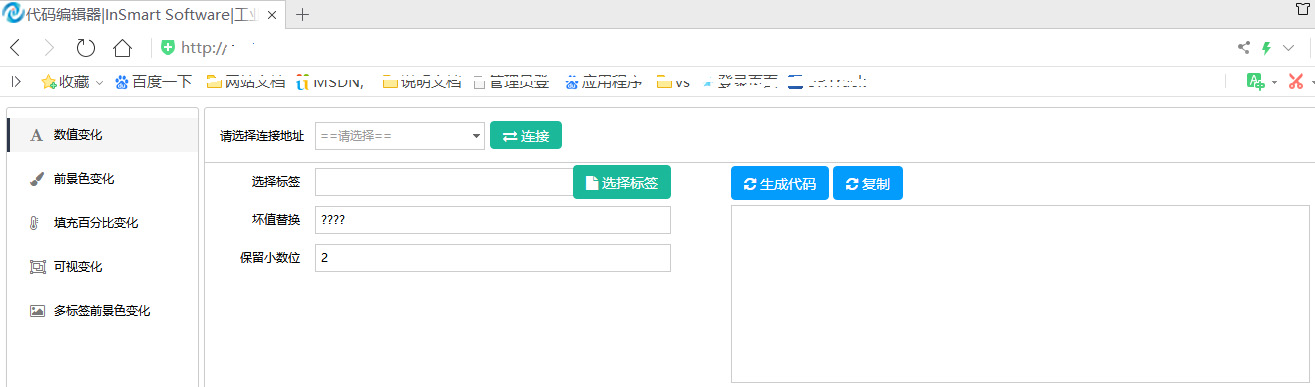Click the green security shield in address bar

pyautogui.click(x=168, y=47)
